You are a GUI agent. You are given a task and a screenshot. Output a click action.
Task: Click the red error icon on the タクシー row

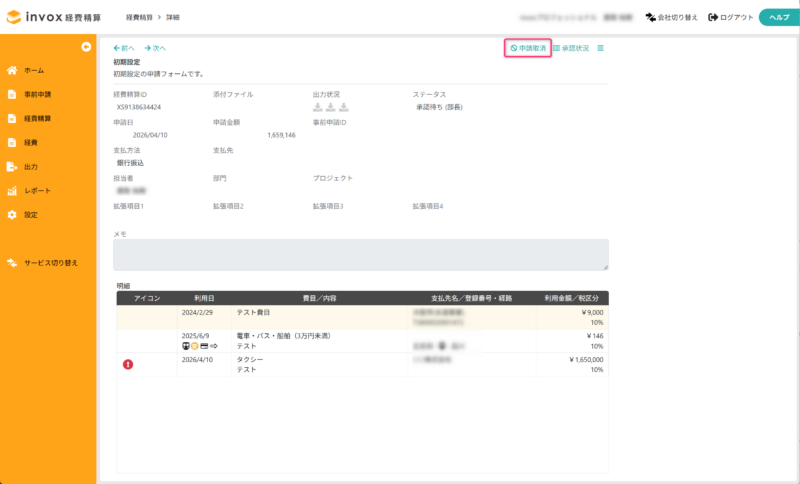[128, 364]
